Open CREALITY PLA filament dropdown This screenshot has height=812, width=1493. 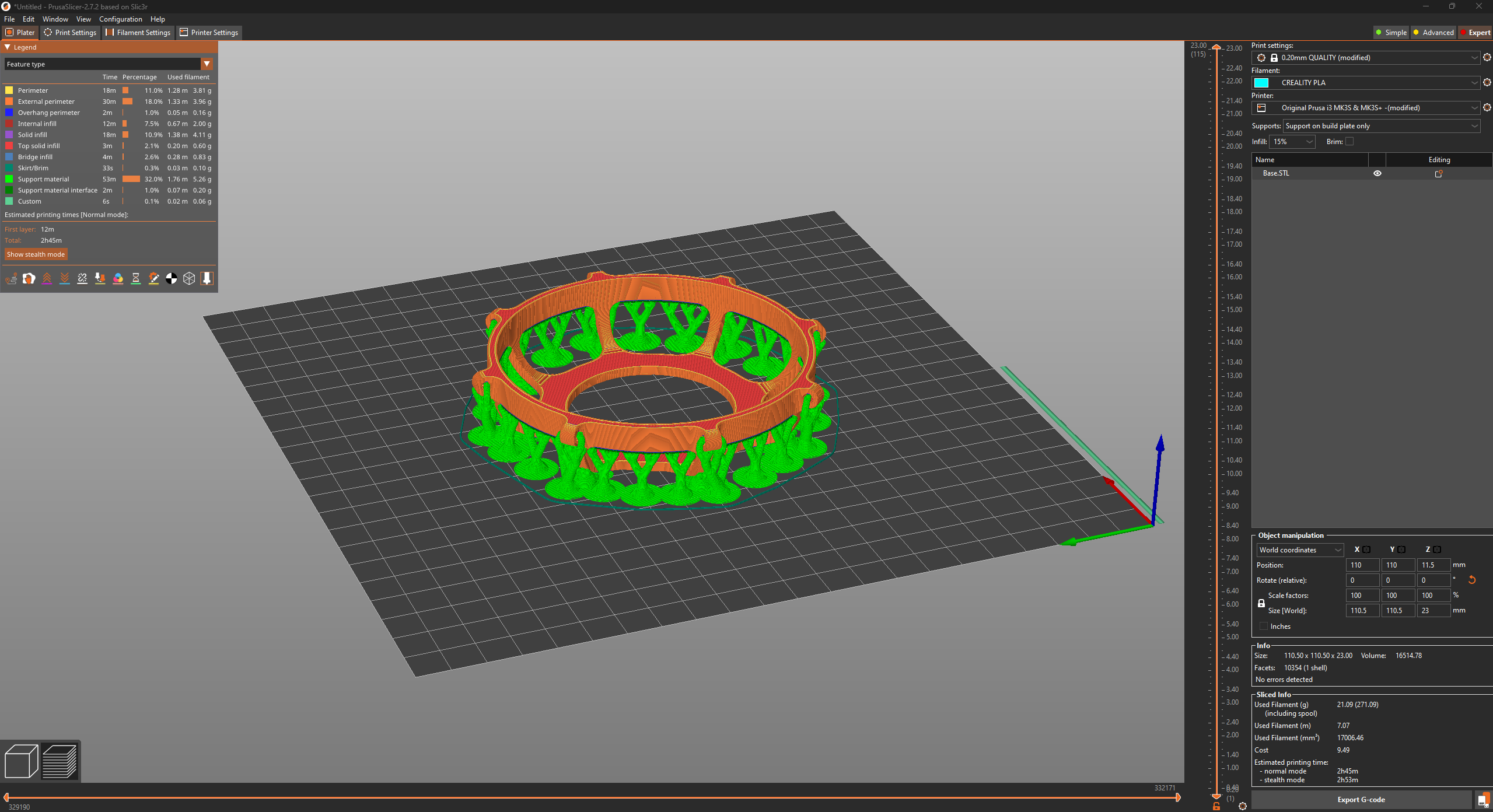pos(1365,83)
